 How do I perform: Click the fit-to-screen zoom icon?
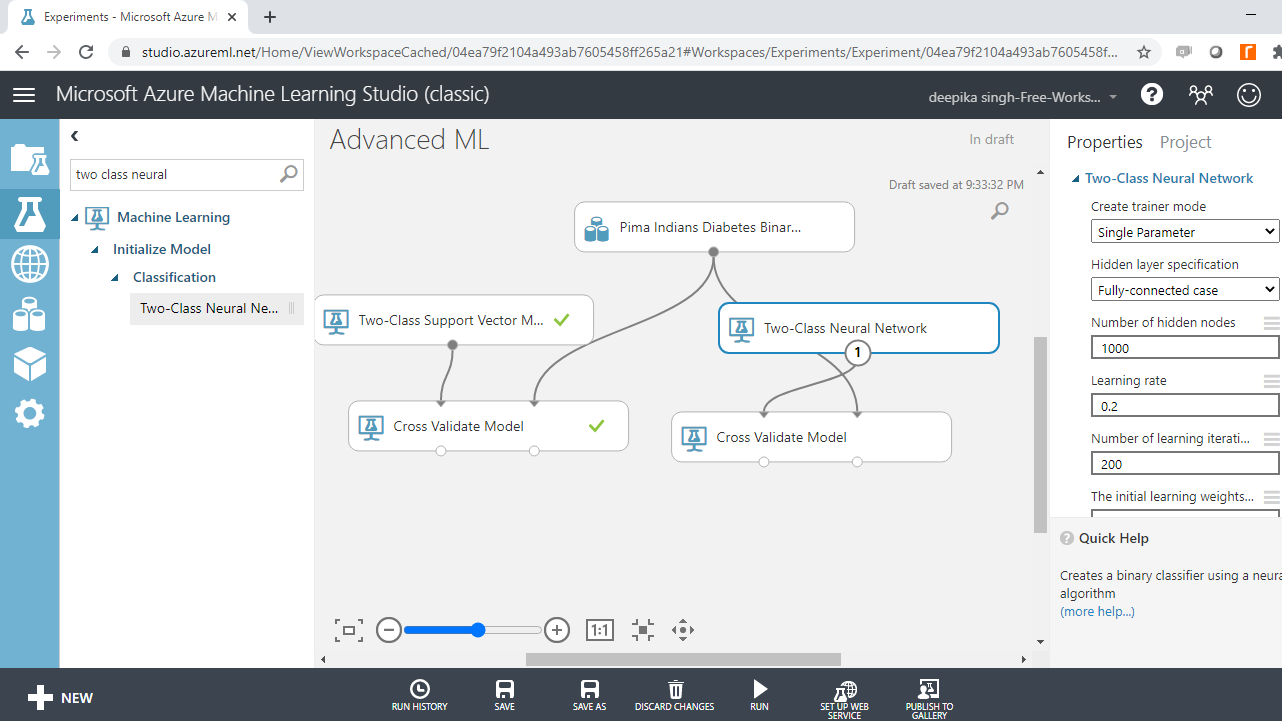[348, 630]
